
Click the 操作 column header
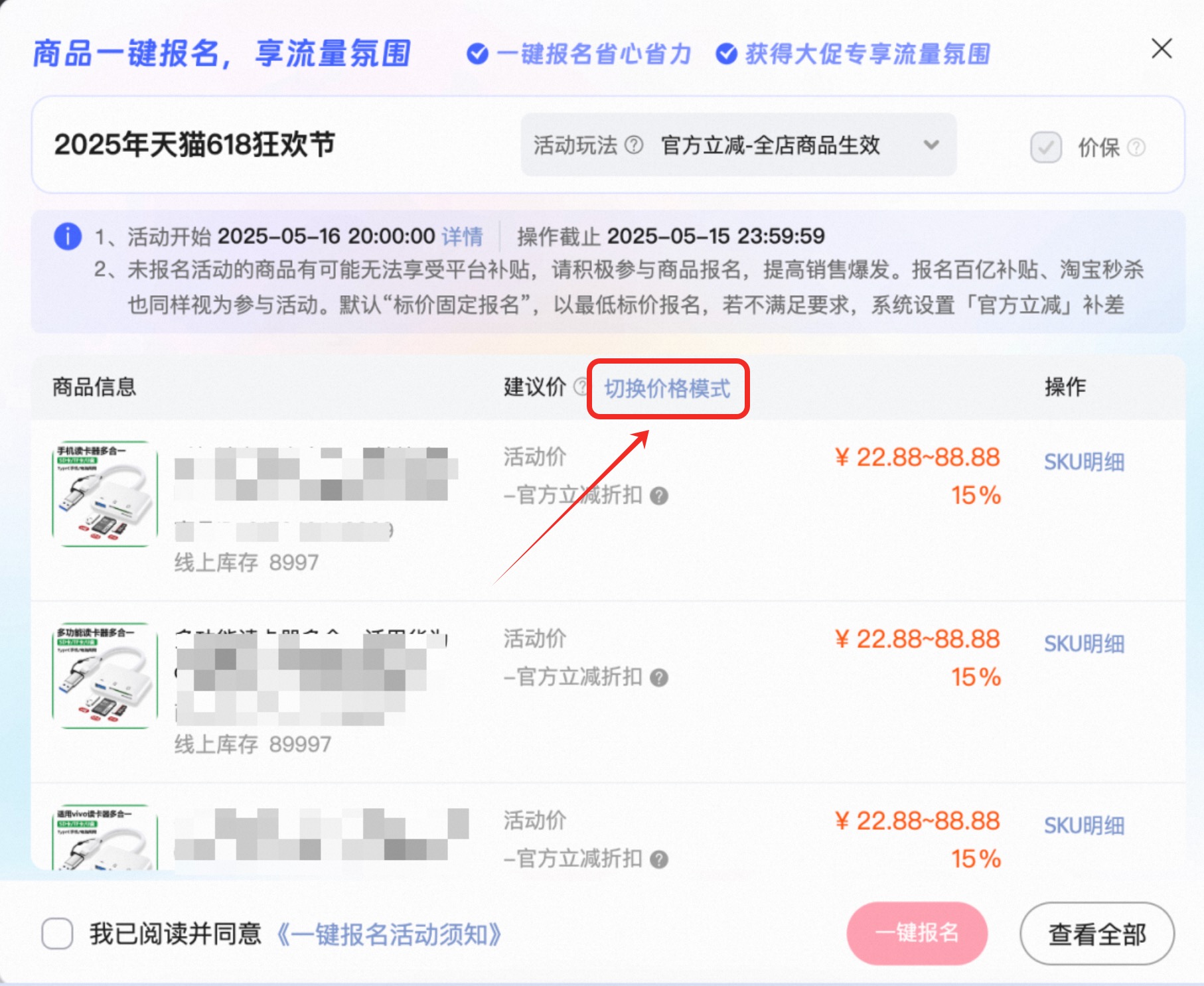click(x=1065, y=387)
